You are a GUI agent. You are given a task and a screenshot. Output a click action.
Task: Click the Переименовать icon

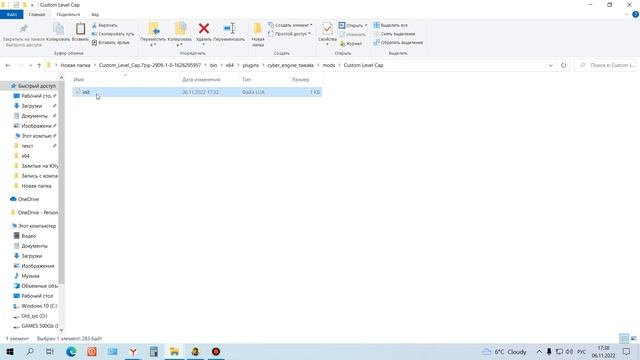229,28
